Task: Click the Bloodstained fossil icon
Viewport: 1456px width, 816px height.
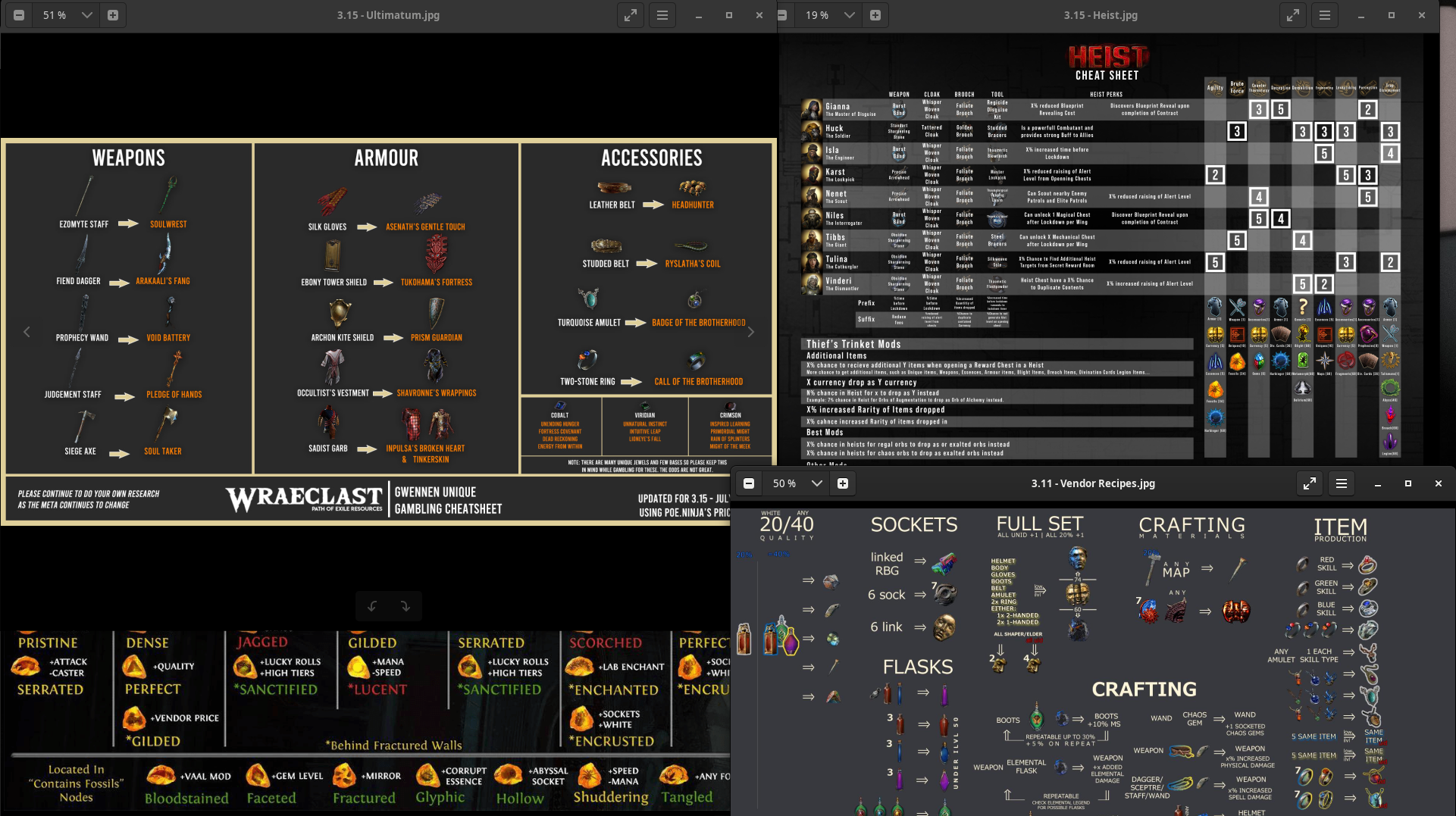Action: click(161, 775)
